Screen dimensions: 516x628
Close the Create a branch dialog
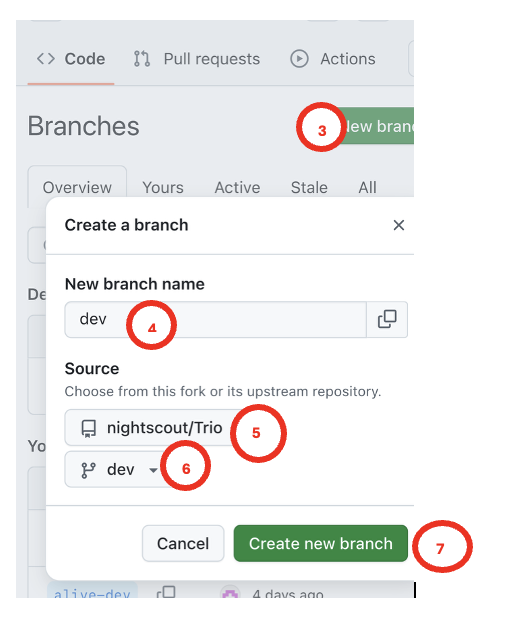tap(399, 225)
